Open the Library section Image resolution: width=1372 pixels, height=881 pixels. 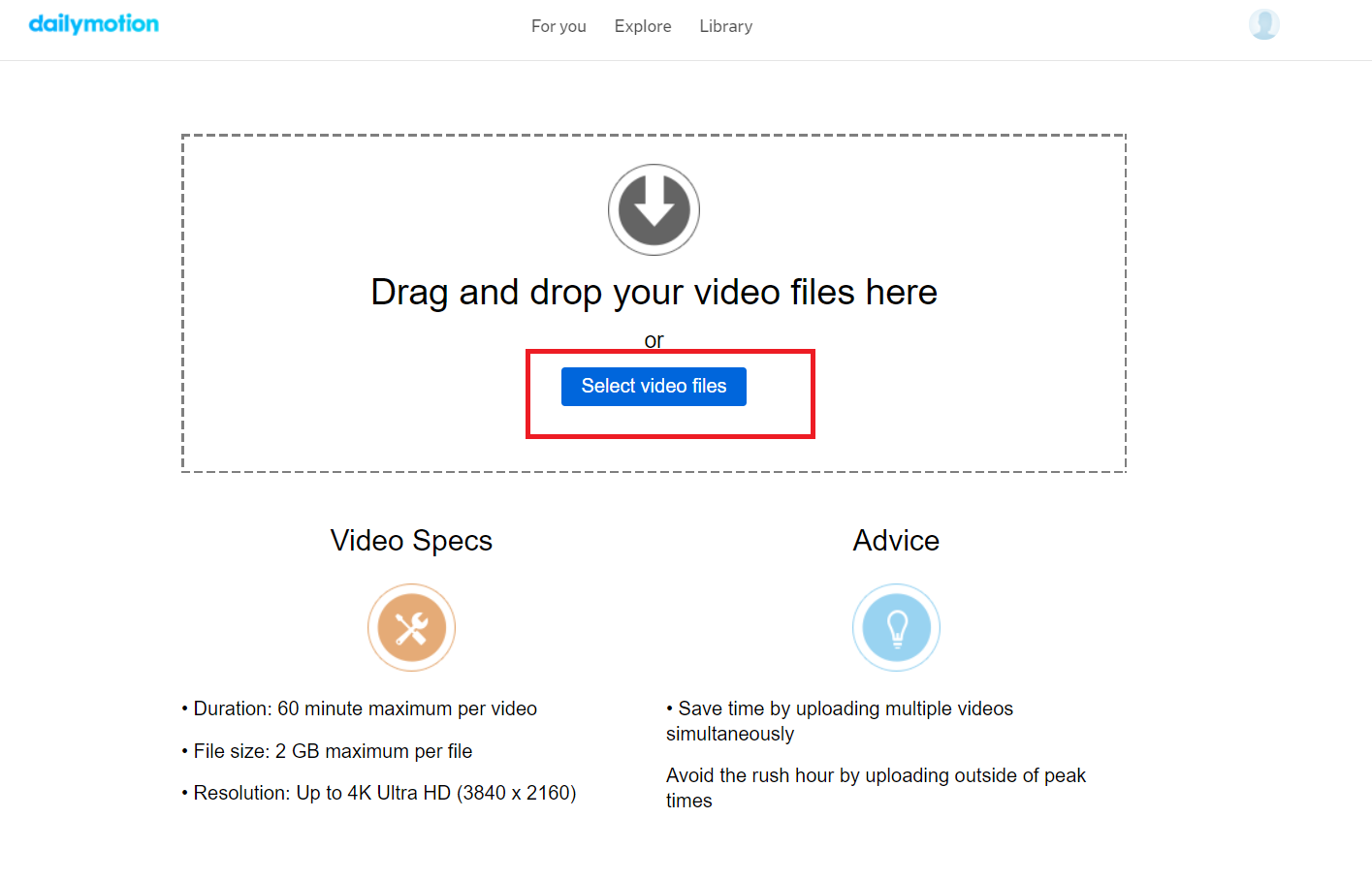(x=726, y=26)
